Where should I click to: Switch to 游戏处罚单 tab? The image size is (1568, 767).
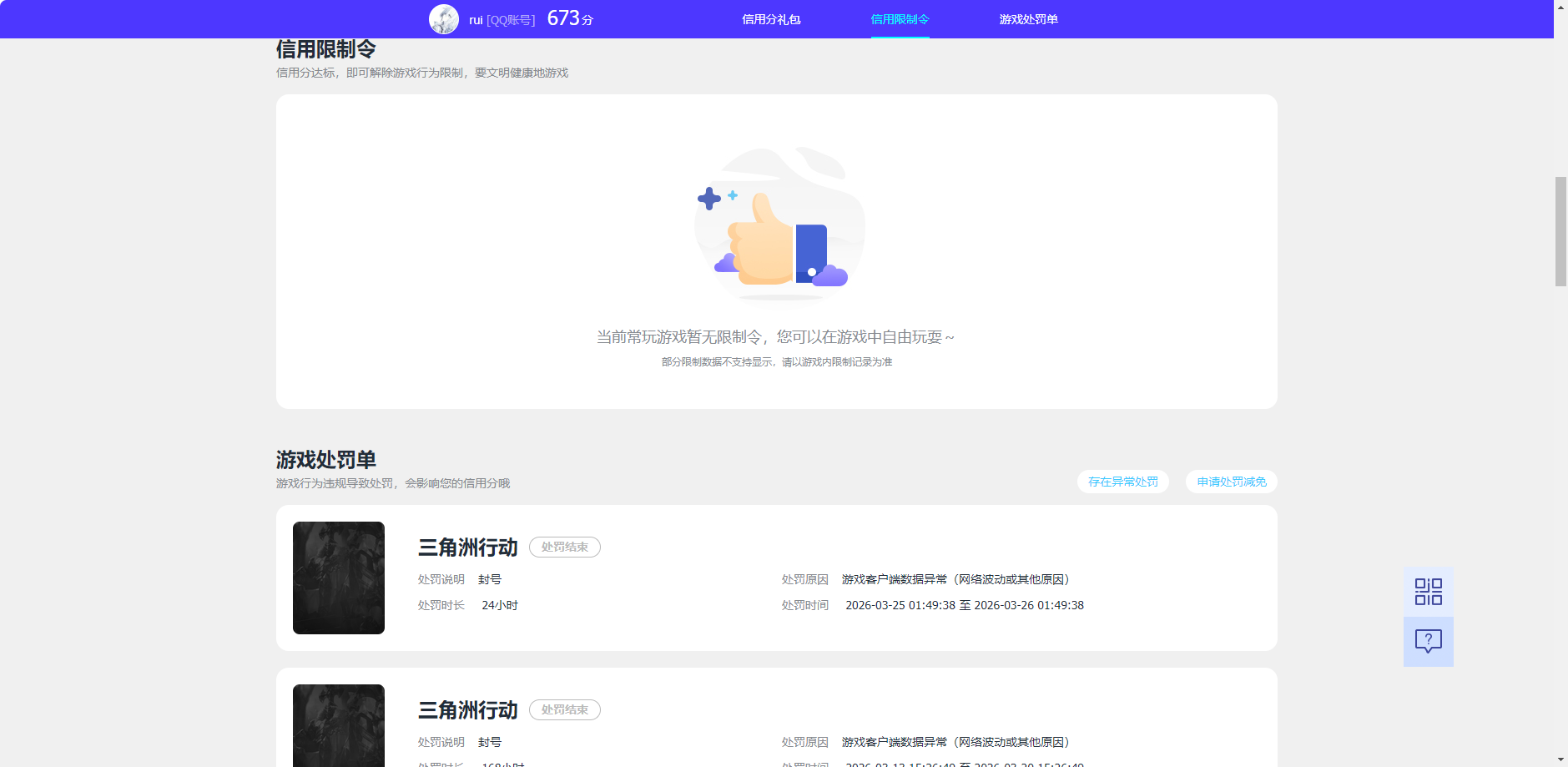pyautogui.click(x=1028, y=19)
